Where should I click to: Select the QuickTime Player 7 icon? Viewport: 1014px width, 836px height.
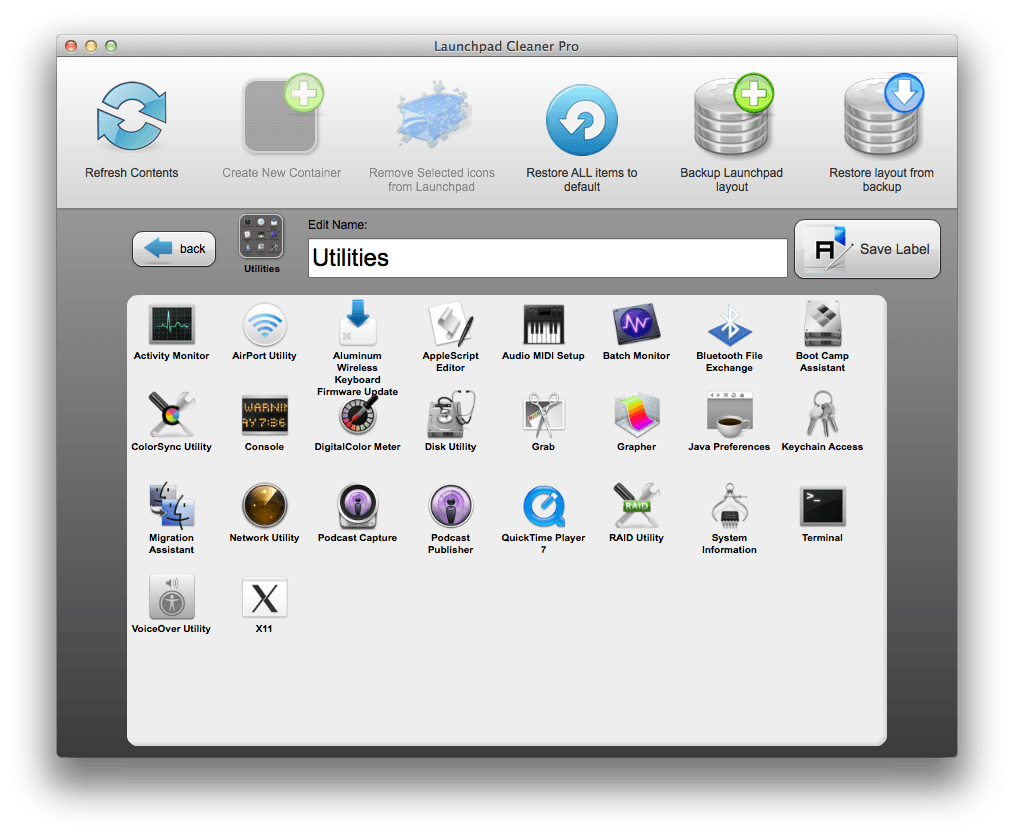point(543,506)
